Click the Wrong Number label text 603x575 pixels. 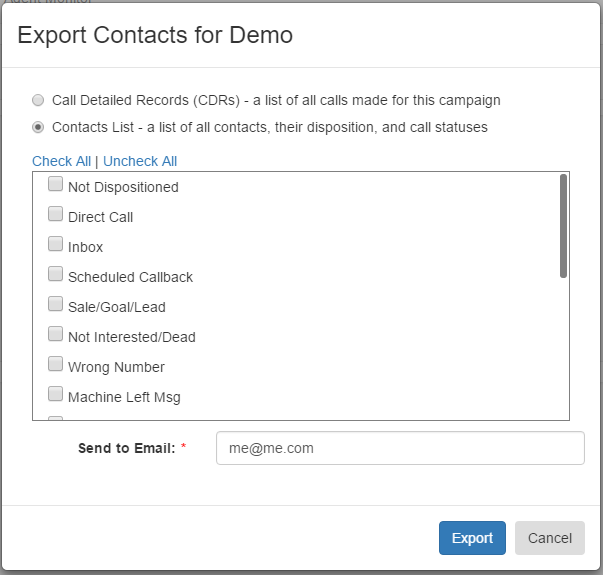(x=116, y=367)
